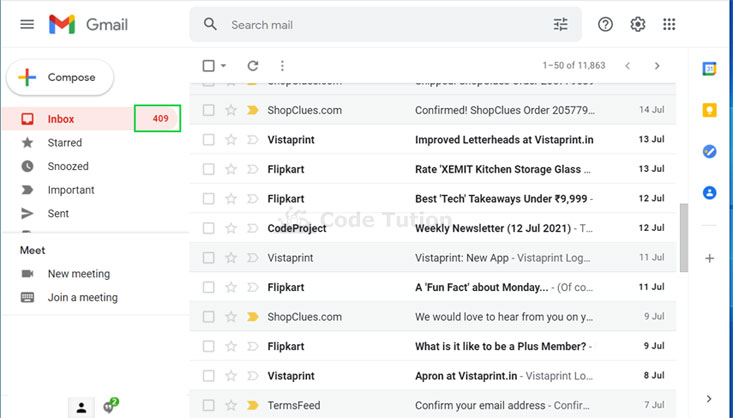Open search options filter icon
Viewport: 733px width, 418px height.
561,24
